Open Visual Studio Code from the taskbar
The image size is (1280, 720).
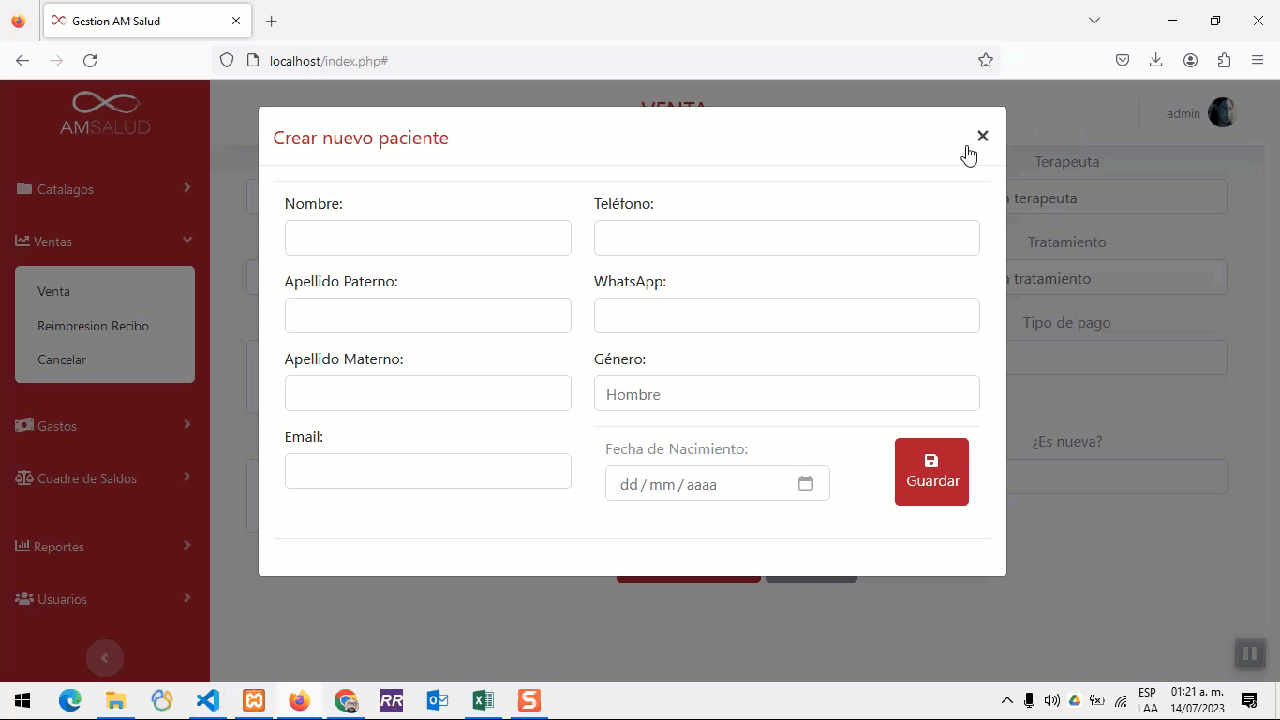(x=208, y=701)
